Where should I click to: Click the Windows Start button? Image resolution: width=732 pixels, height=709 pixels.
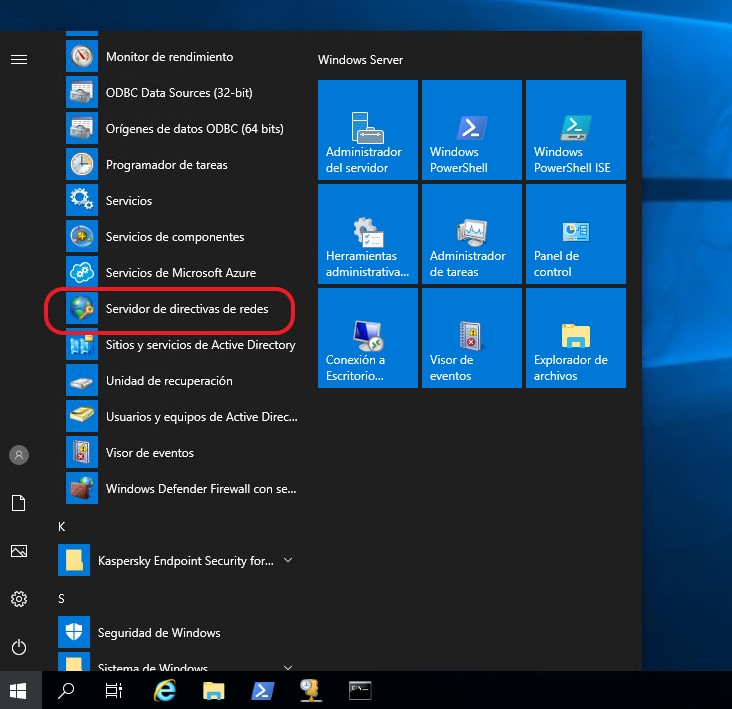click(x=18, y=691)
